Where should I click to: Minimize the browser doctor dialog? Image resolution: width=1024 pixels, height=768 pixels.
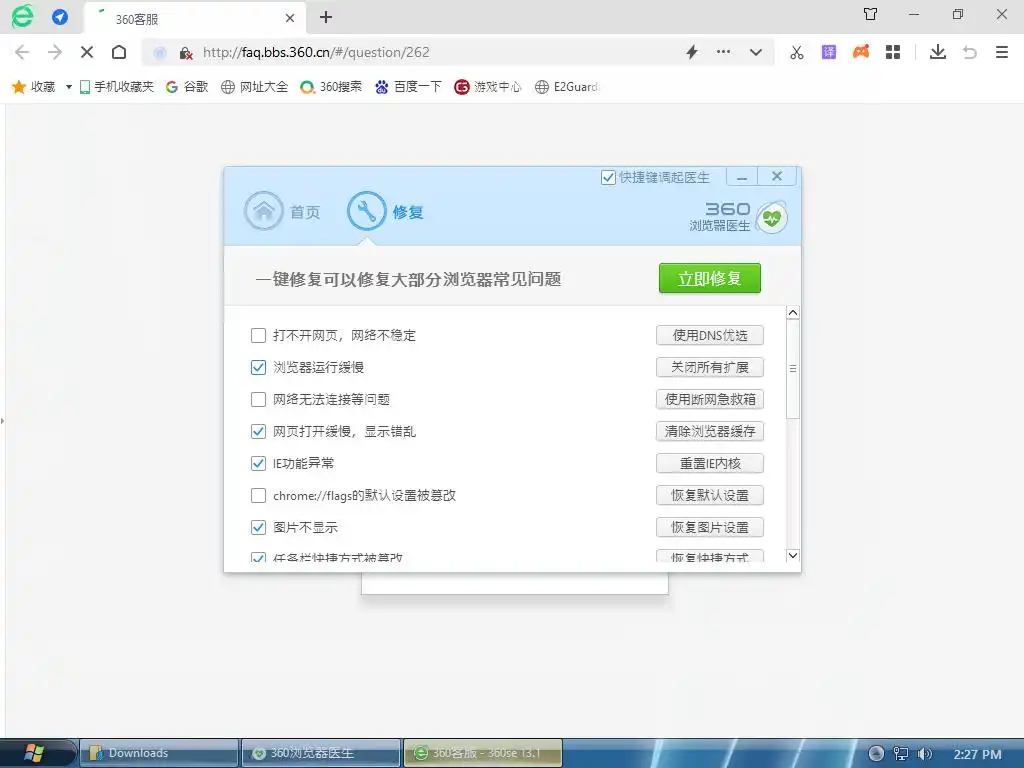pos(742,176)
